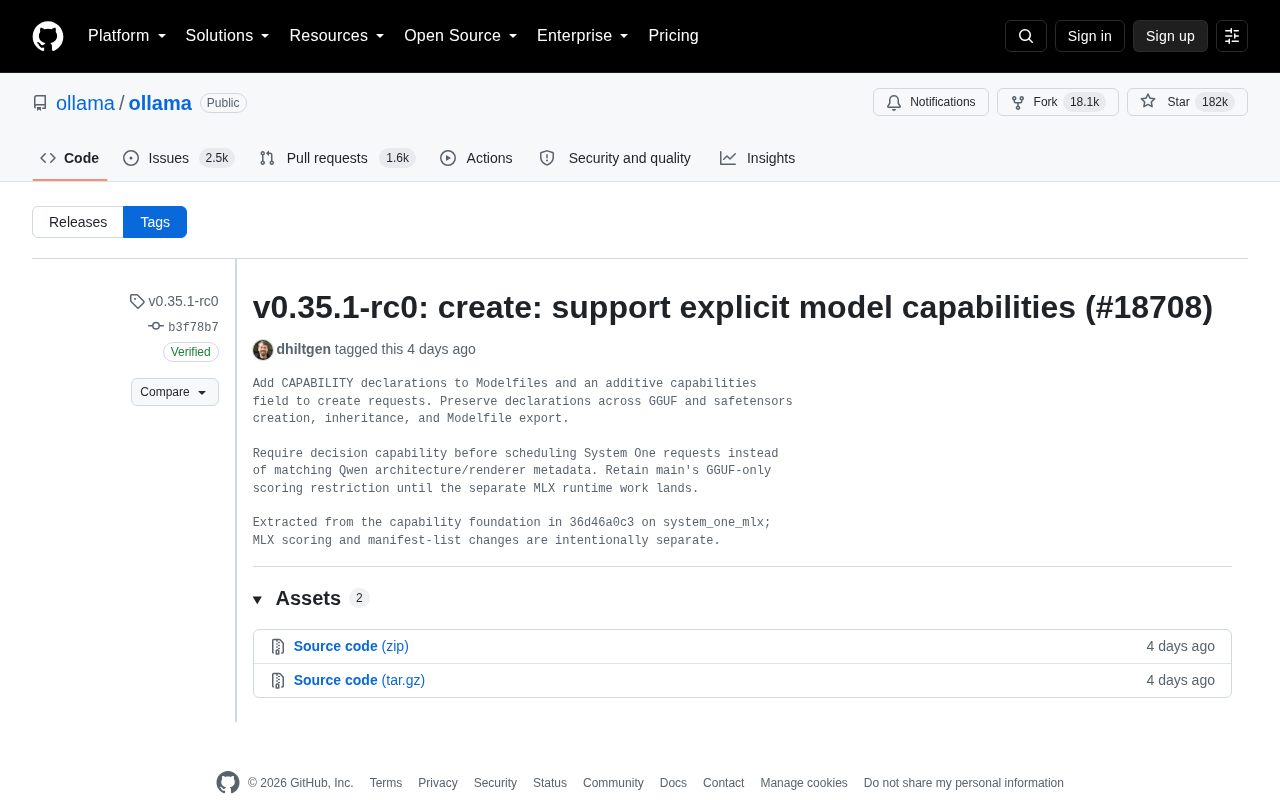Open the dhiltgen user profile link

pyautogui.click(x=304, y=349)
